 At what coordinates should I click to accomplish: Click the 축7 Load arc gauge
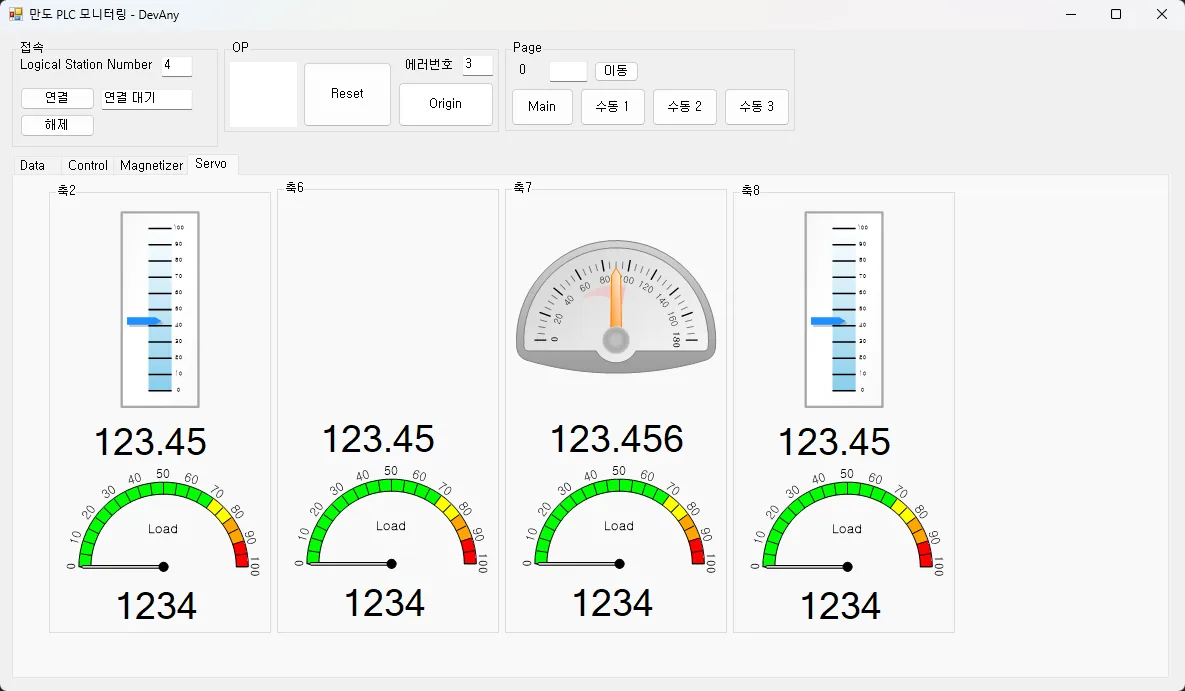pyautogui.click(x=619, y=521)
